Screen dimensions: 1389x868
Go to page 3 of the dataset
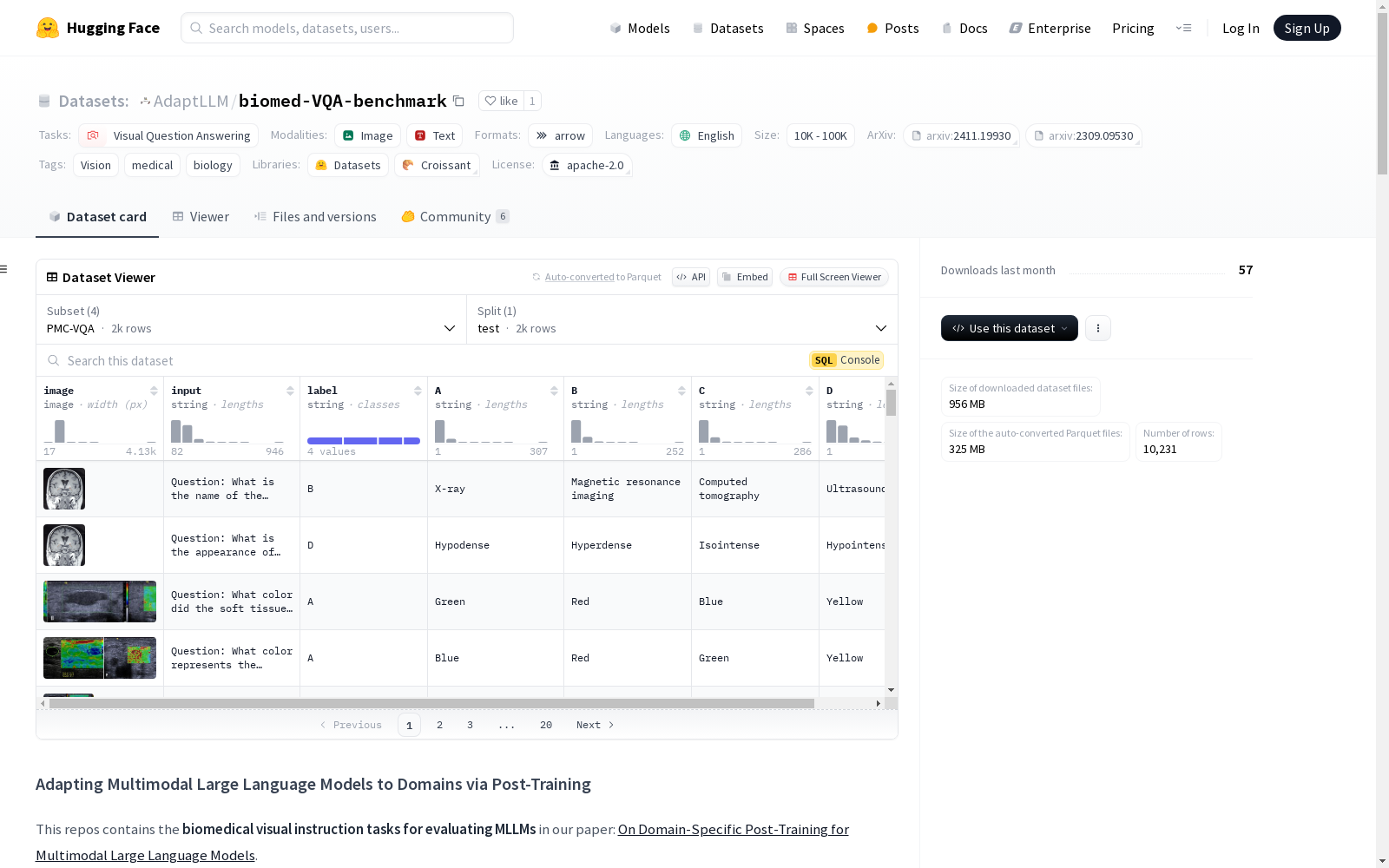point(471,725)
